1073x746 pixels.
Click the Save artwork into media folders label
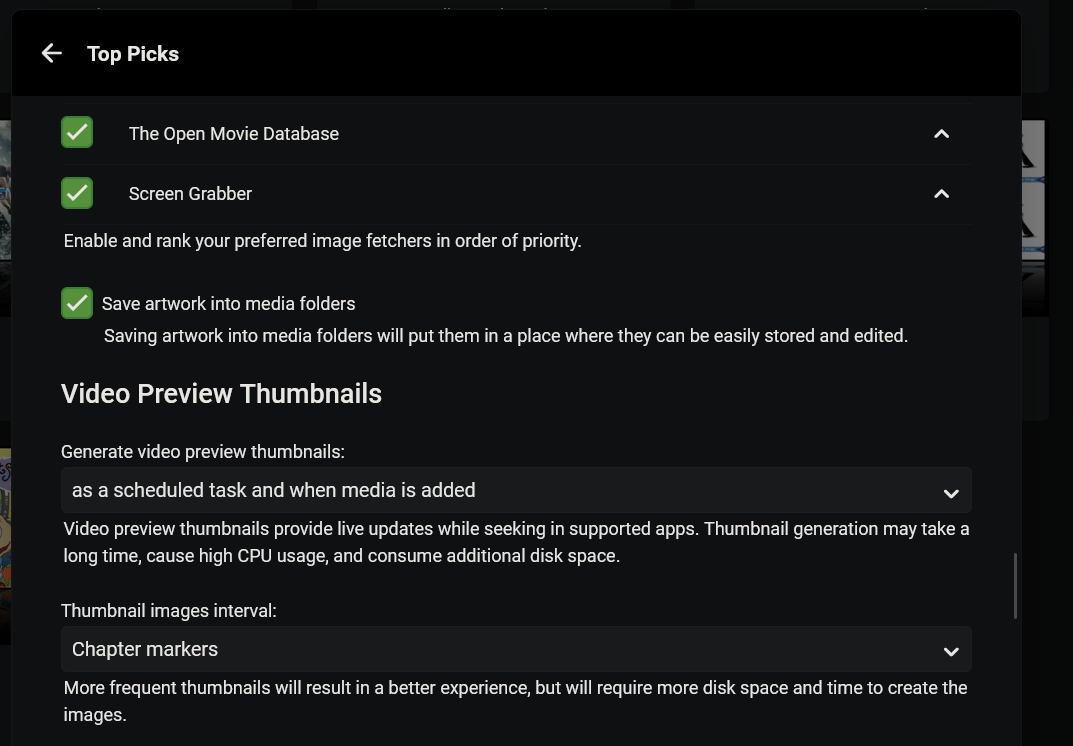click(x=228, y=304)
